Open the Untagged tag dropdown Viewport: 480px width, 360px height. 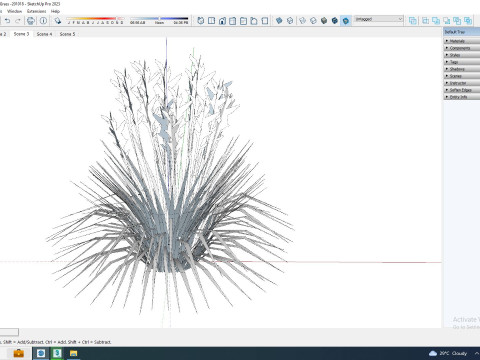tap(379, 19)
